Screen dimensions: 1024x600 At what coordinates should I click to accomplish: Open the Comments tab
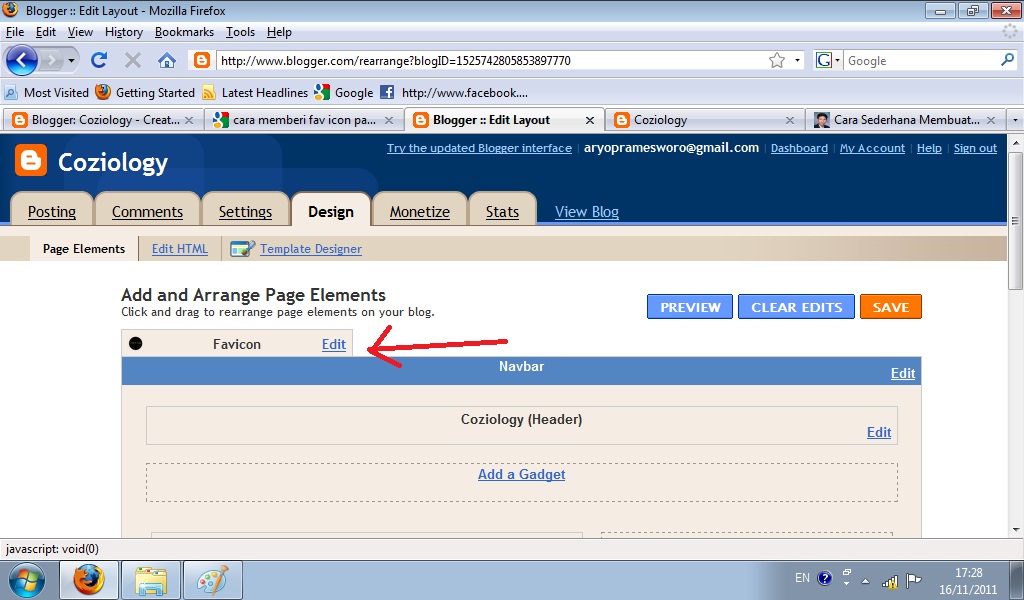tap(148, 212)
